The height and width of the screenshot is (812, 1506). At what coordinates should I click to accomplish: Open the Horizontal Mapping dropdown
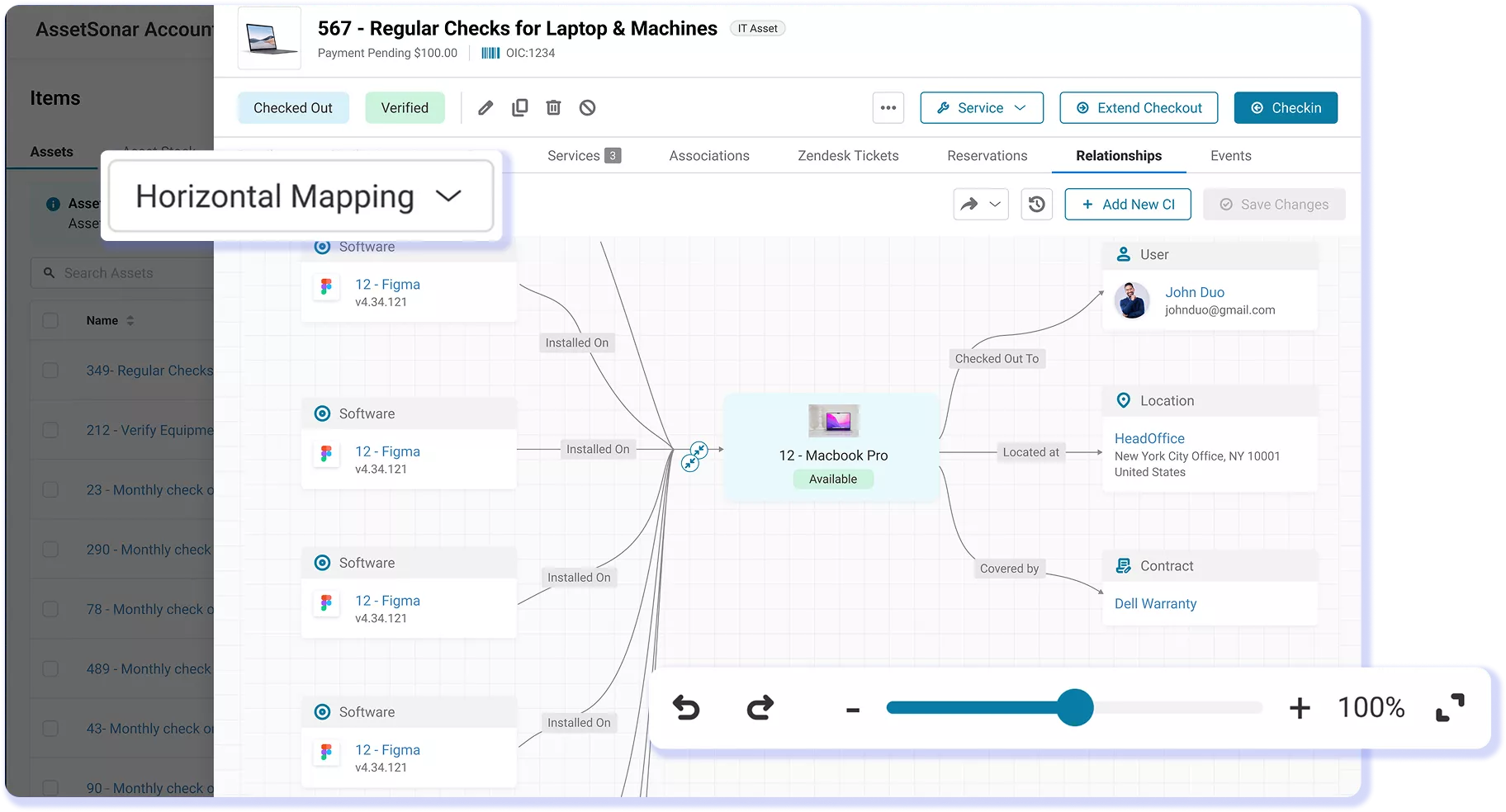point(301,196)
